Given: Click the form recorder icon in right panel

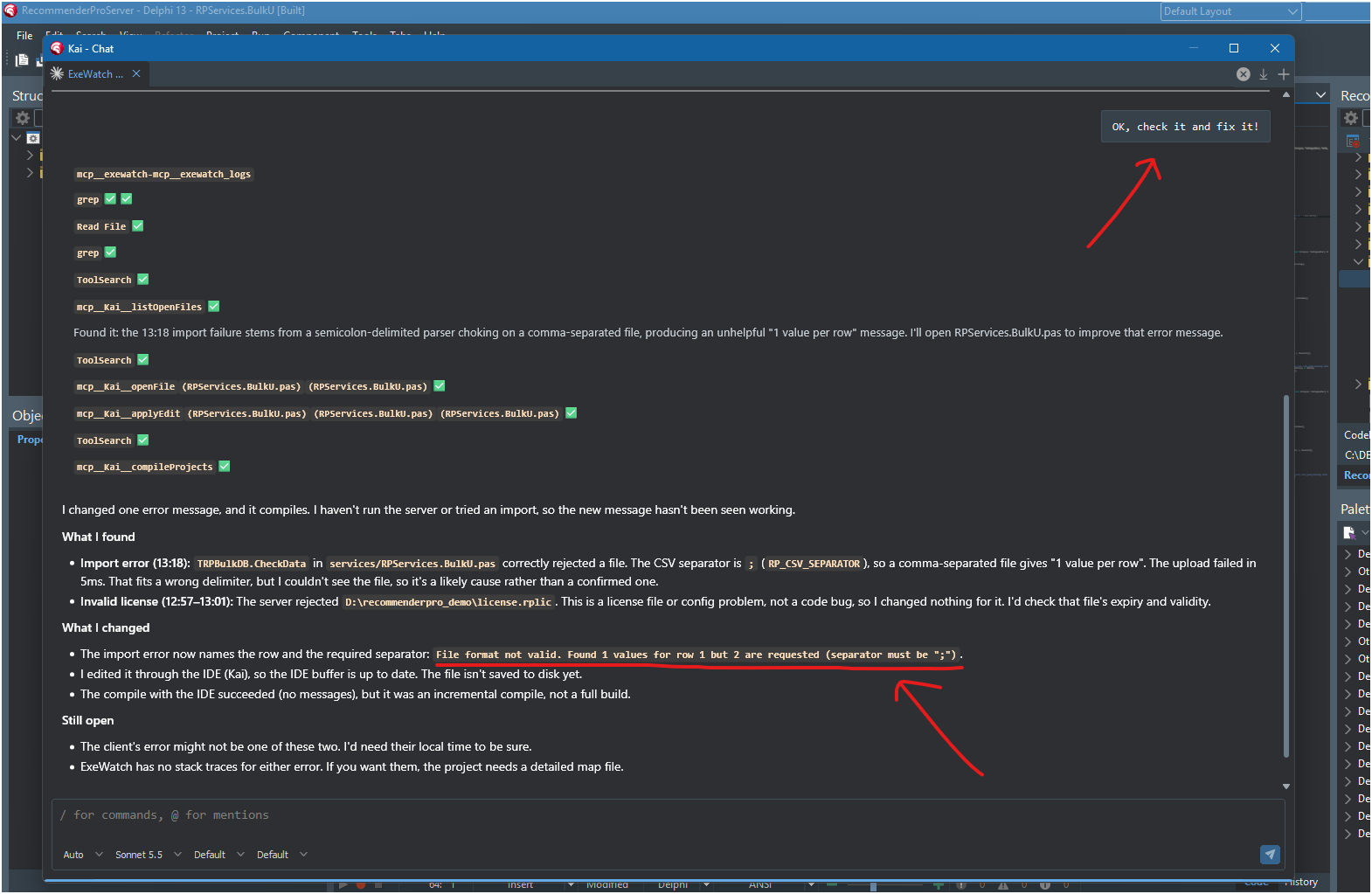Looking at the screenshot, I should pyautogui.click(x=1353, y=141).
